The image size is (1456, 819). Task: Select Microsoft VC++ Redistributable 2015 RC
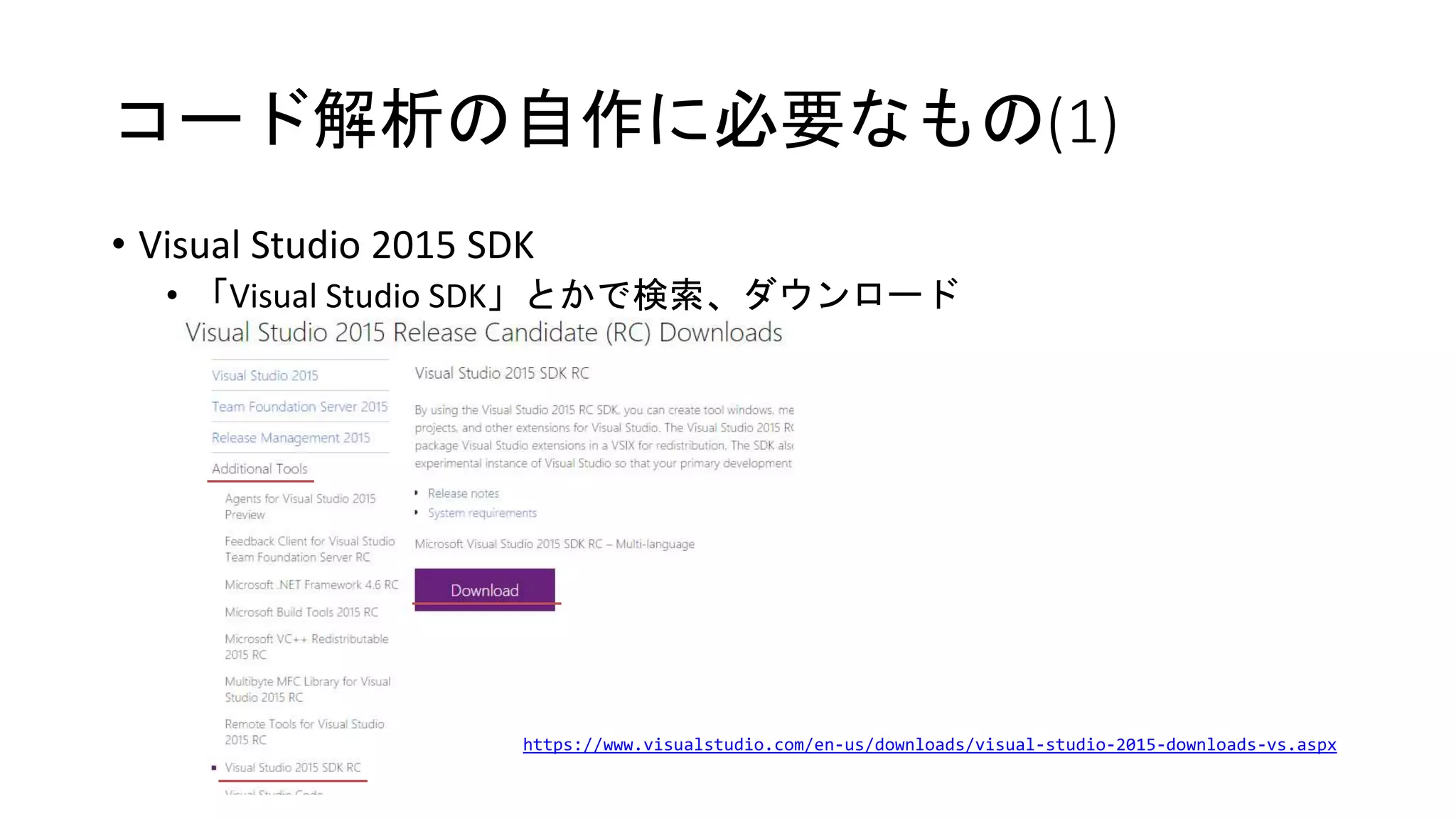click(x=306, y=646)
